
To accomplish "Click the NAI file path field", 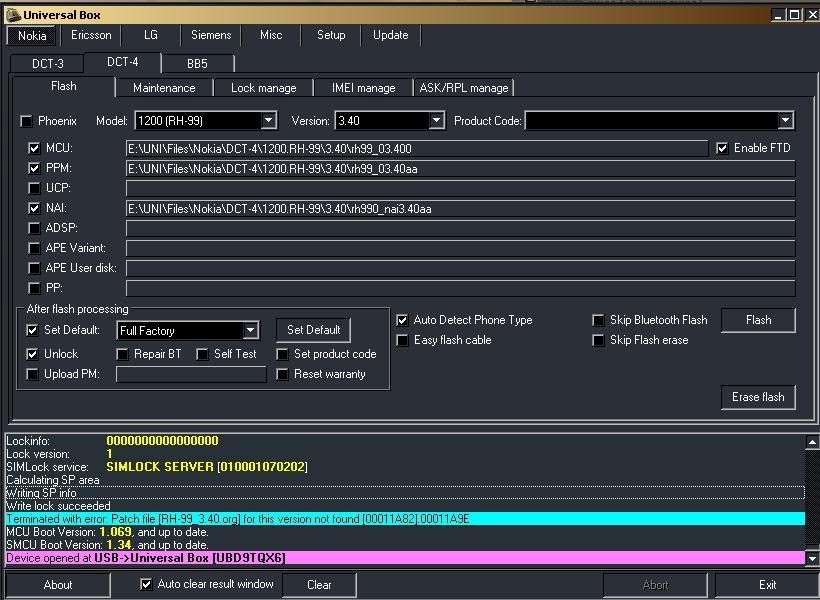I will click(x=460, y=209).
